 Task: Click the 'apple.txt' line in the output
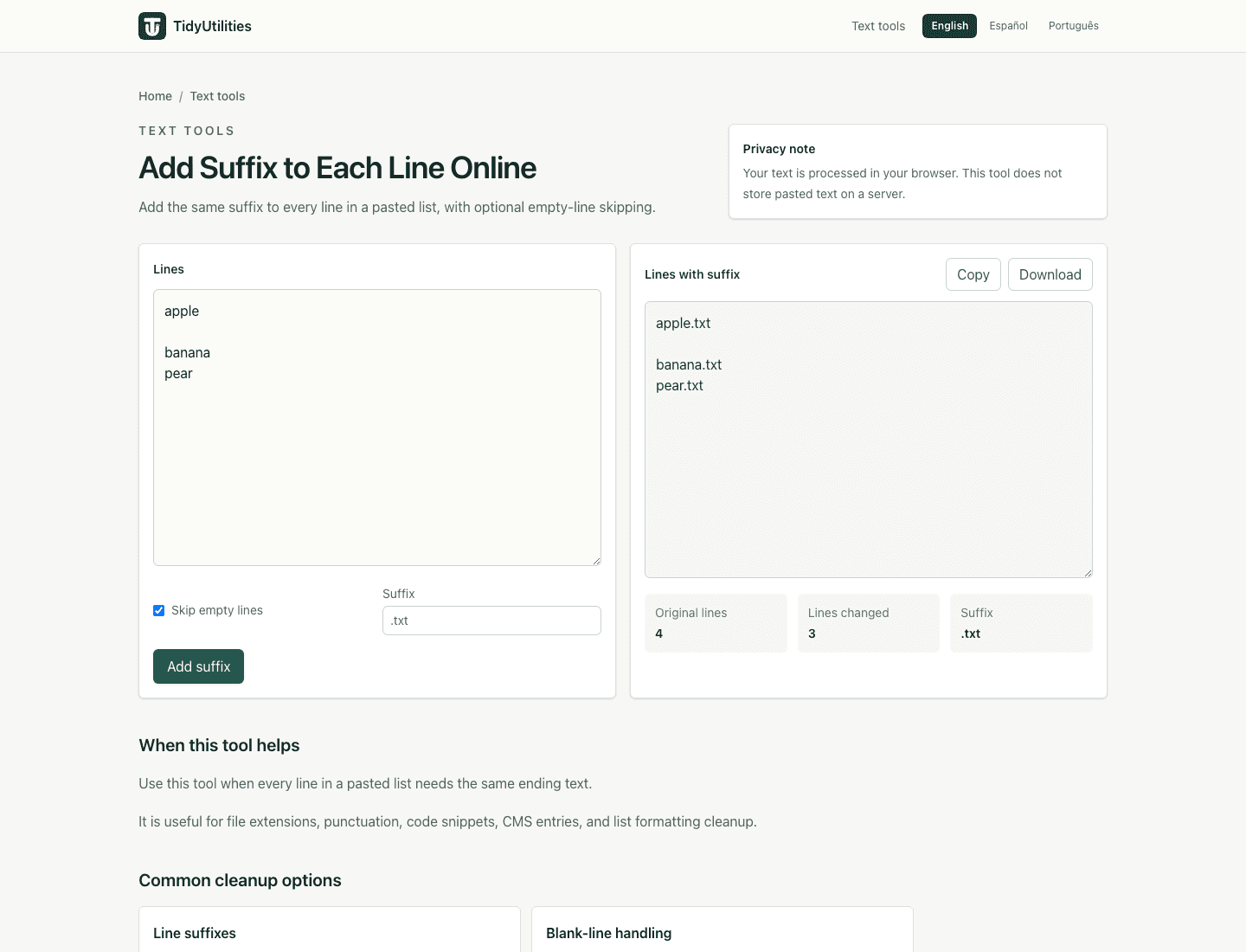point(683,323)
